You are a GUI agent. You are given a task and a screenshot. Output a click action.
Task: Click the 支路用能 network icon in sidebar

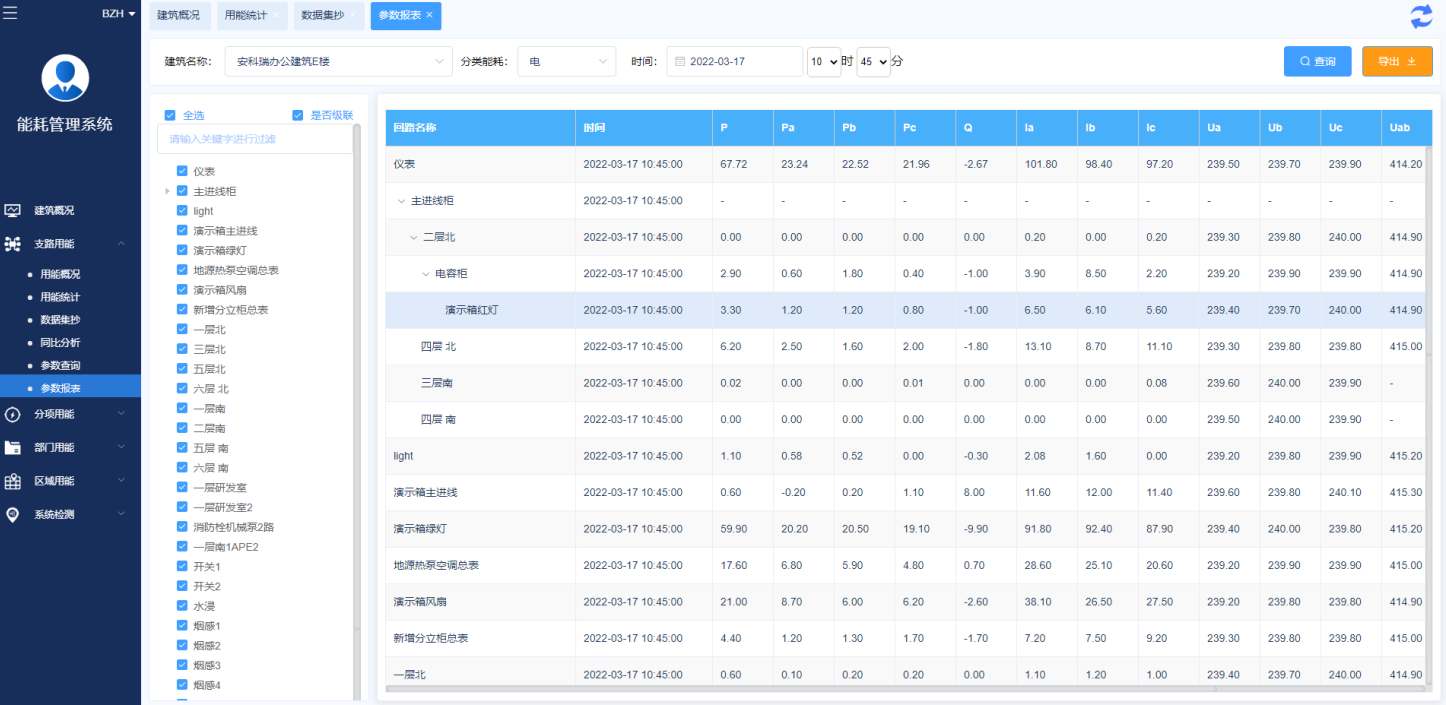(x=13, y=243)
